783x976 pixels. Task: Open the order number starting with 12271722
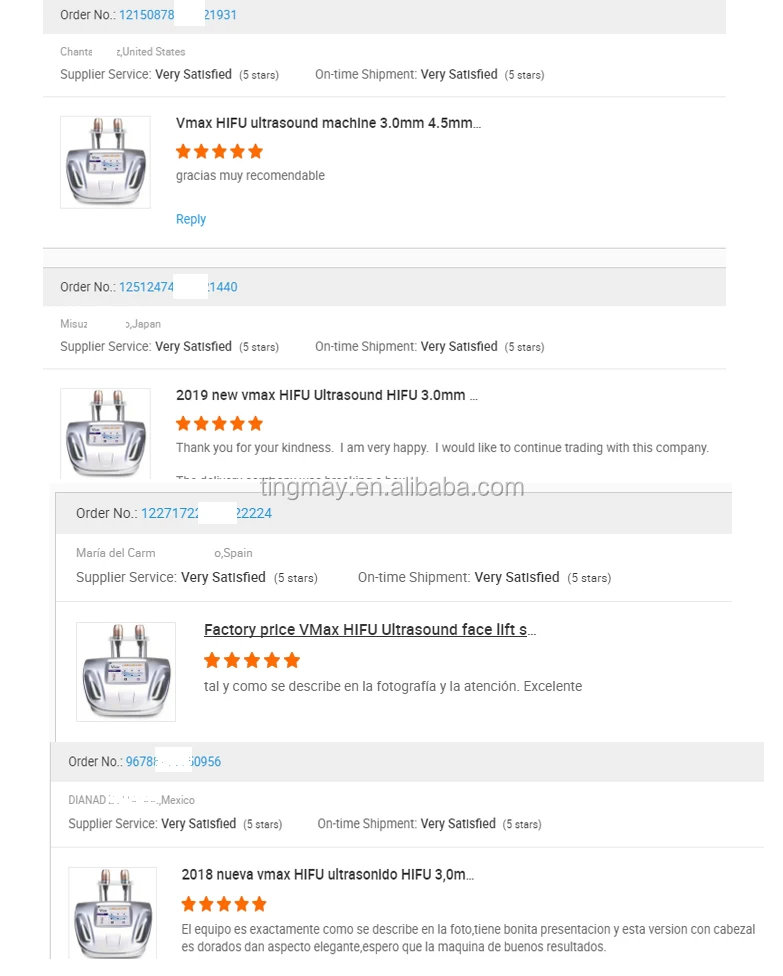click(205, 513)
